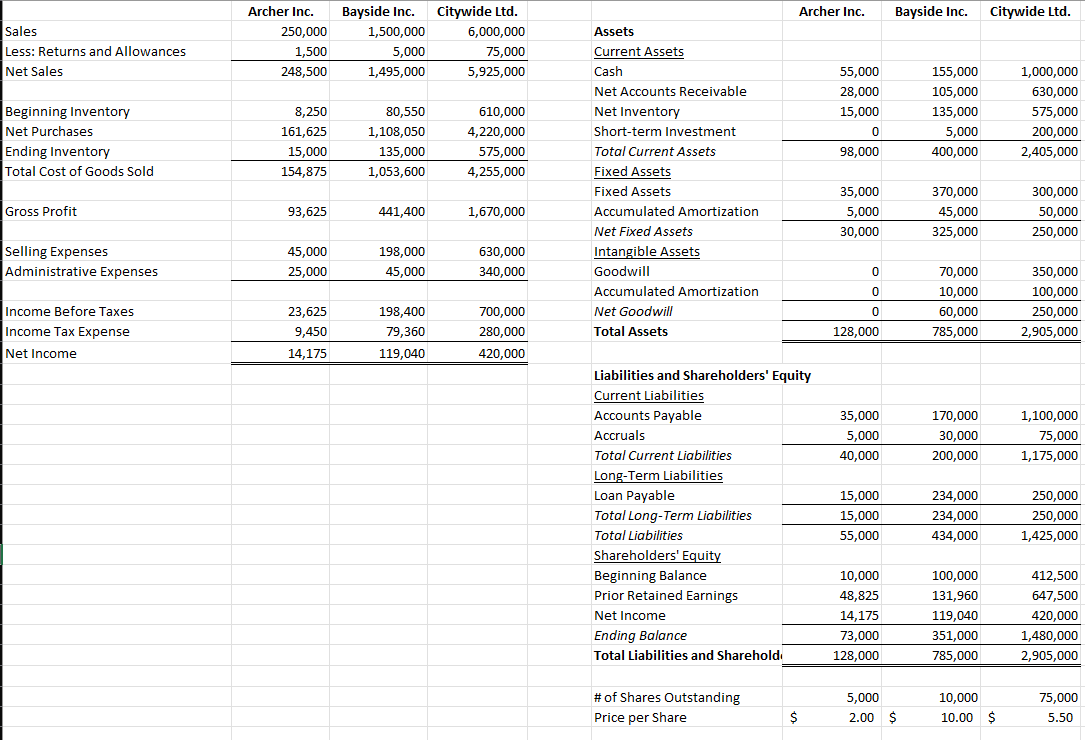
Task: Select Citywide cost of goods sold 4,255,000
Action: pyautogui.click(x=496, y=172)
